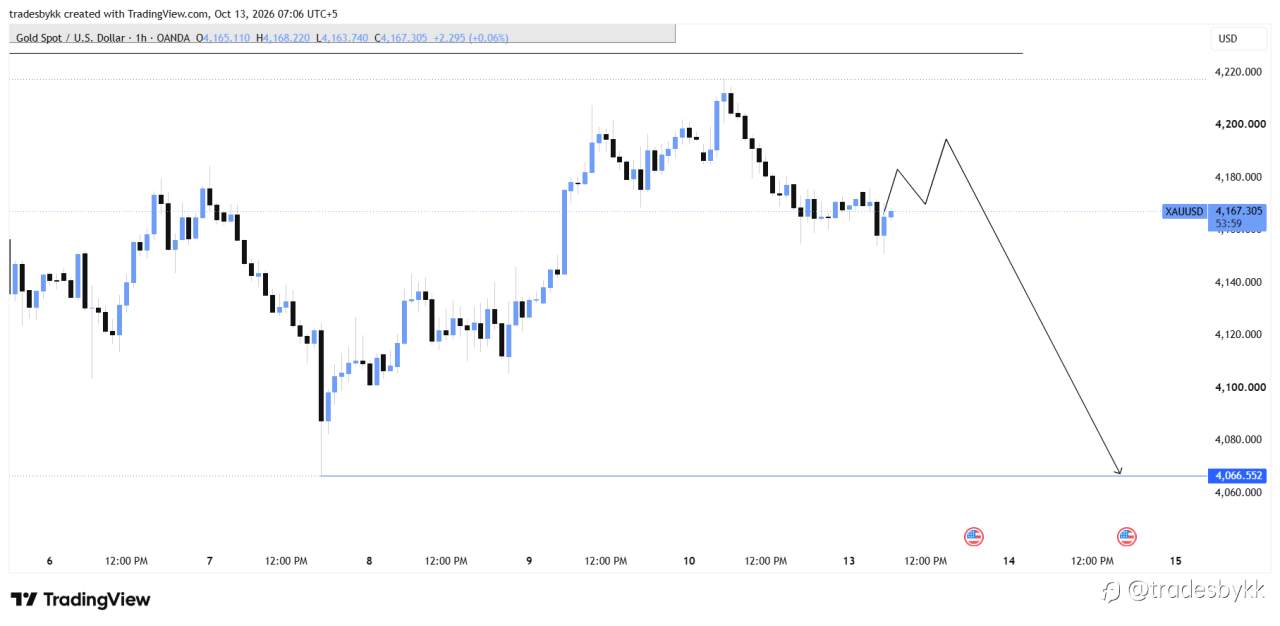Click the header text 'tradesbykk created with TradingView.com'
The height and width of the screenshot is (626, 1280).
[109, 14]
